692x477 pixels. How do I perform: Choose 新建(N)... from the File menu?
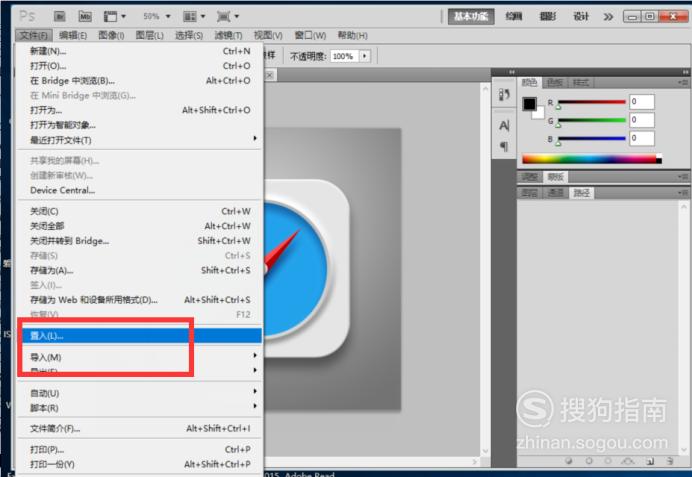140,51
